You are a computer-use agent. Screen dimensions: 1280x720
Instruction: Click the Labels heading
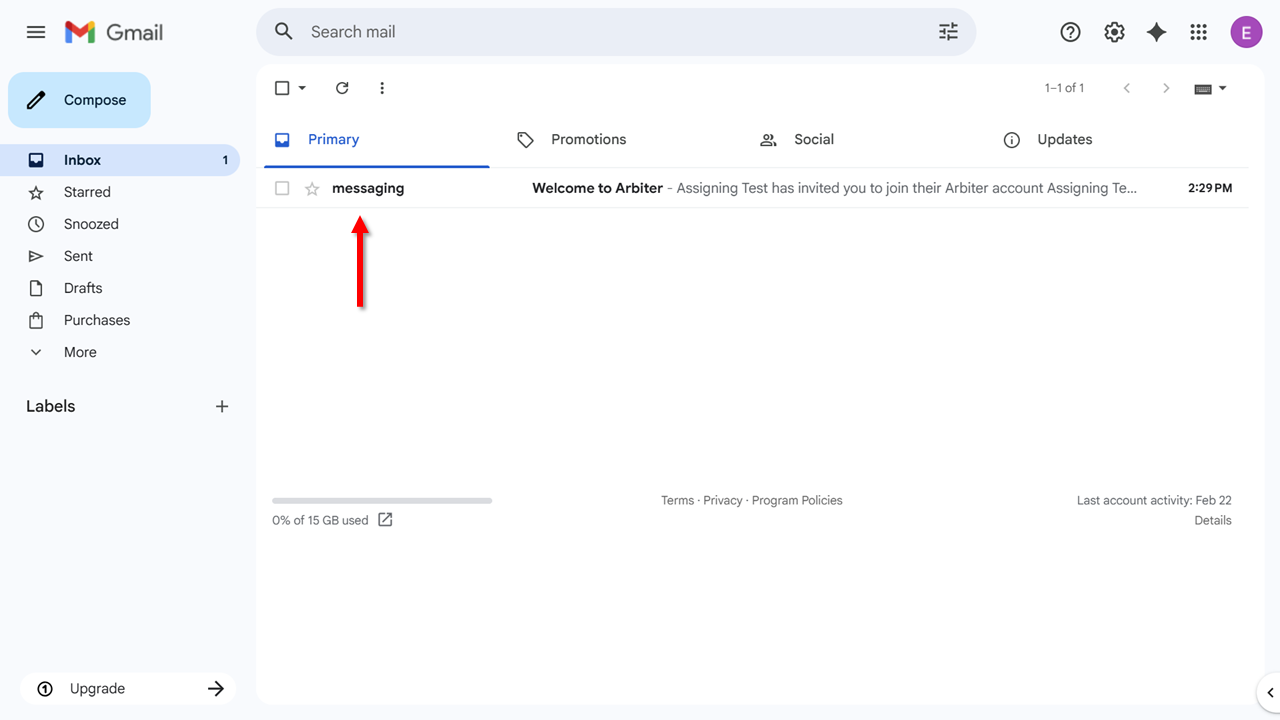coord(51,406)
